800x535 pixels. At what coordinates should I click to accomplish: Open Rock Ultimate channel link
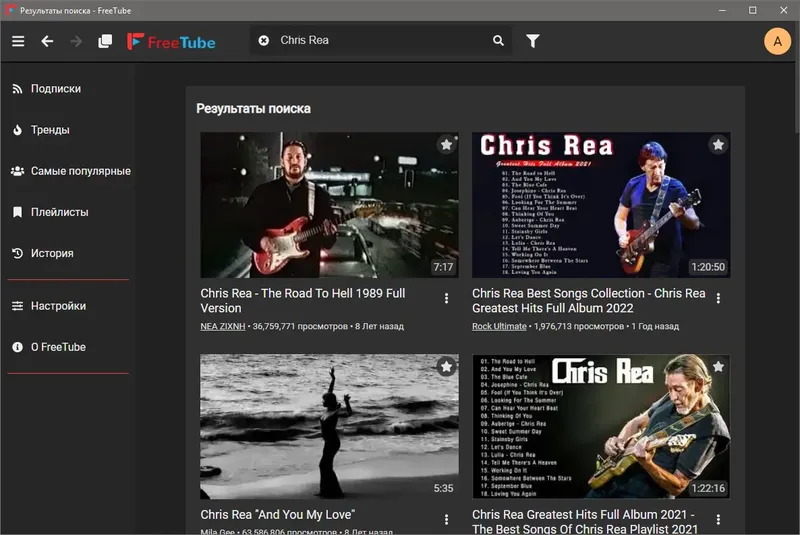[499, 326]
